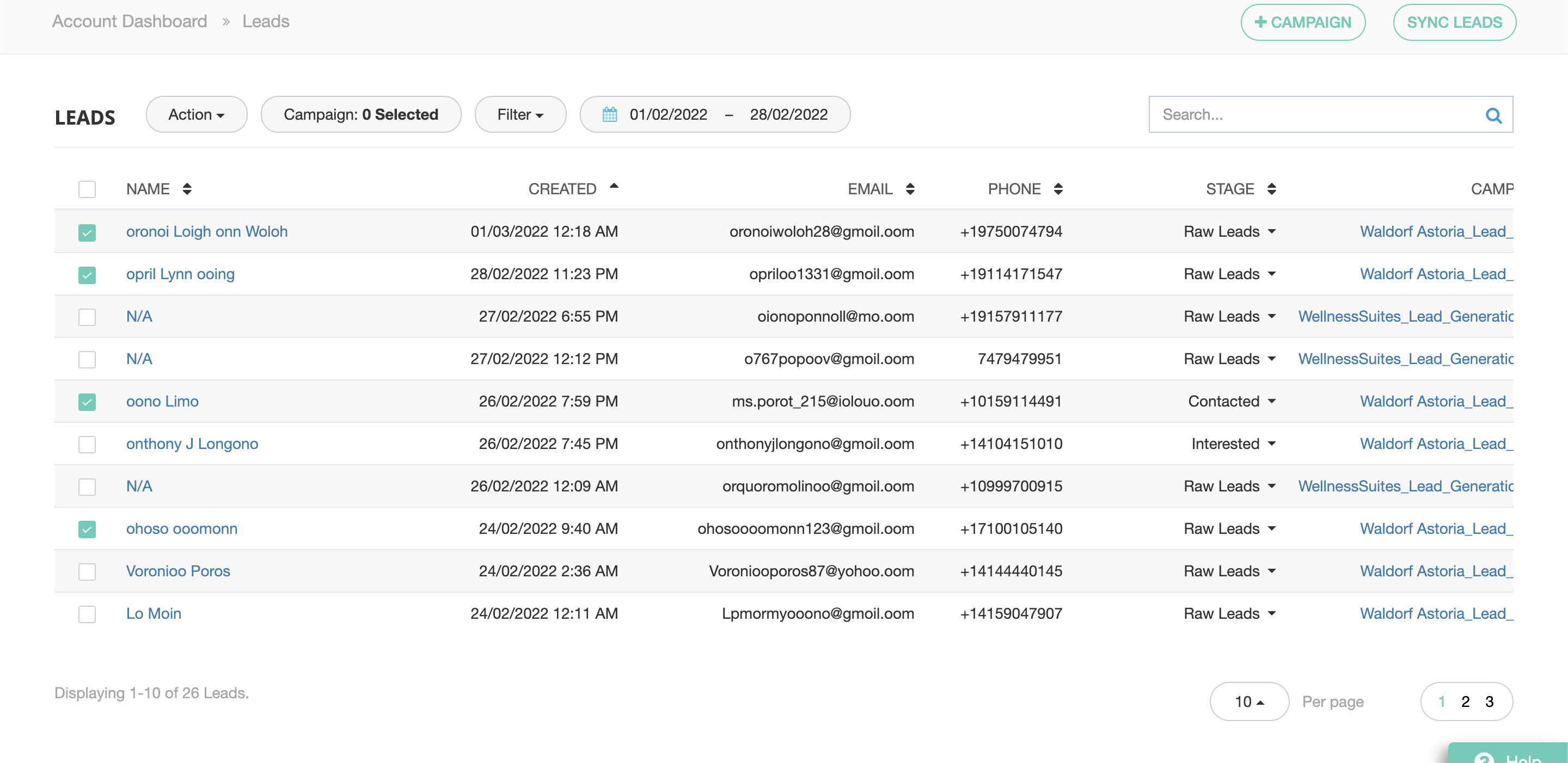This screenshot has height=763, width=1568.
Task: Sort leads by Name column arrows
Action: click(187, 189)
